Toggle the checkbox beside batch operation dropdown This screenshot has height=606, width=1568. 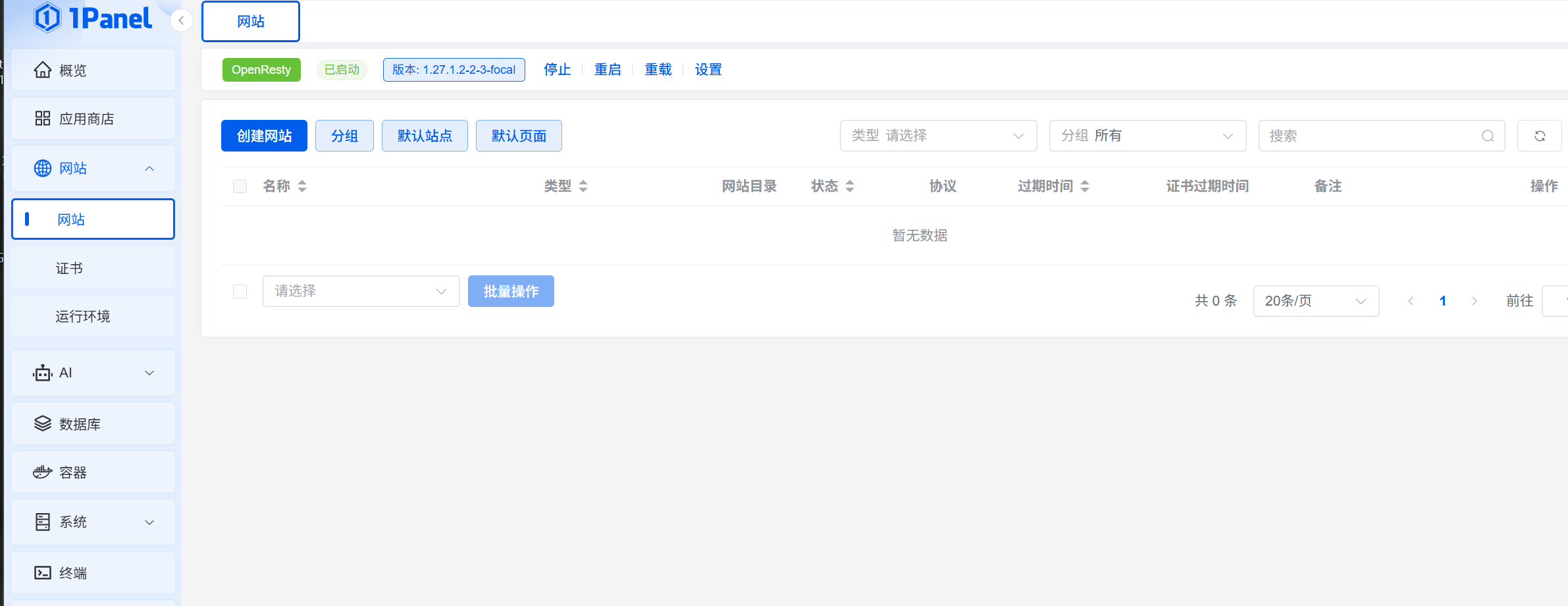(x=240, y=291)
